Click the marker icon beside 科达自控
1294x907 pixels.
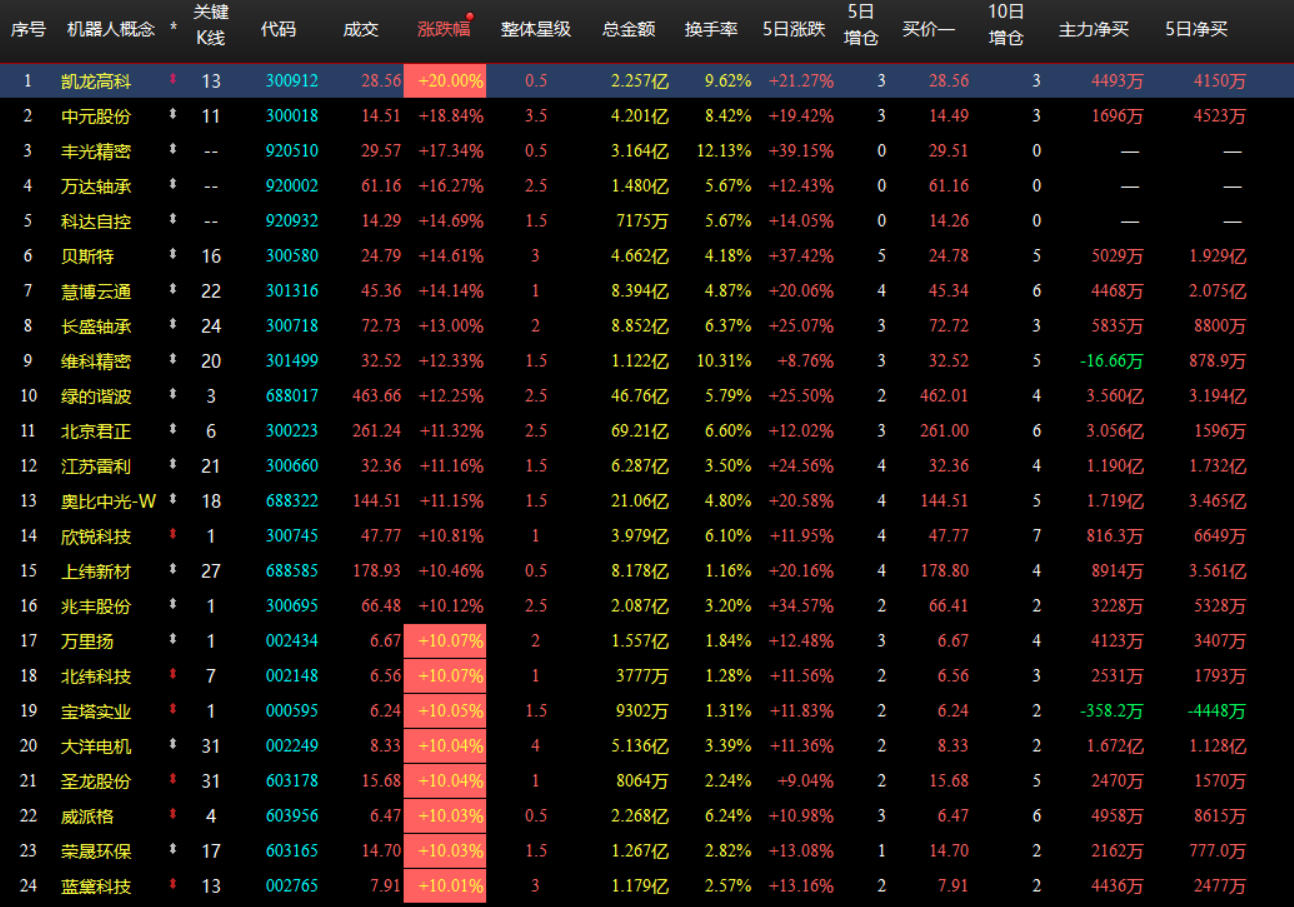(x=173, y=220)
